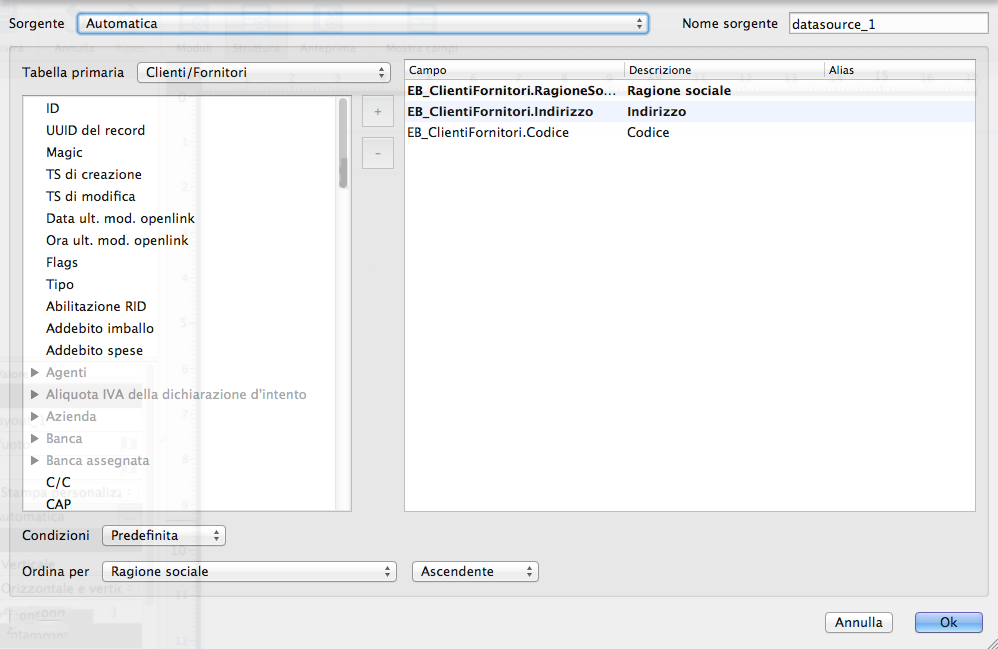Screen dimensions: 998x649
Task: Click the Annulla button
Action: (858, 622)
